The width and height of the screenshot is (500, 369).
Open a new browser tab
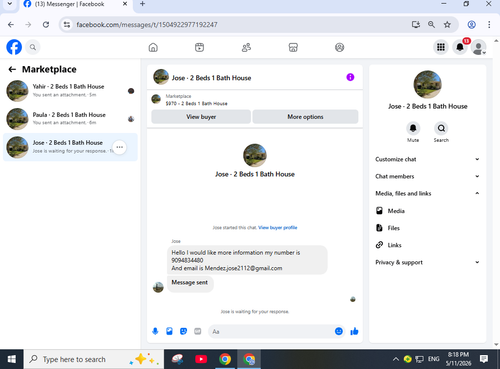142,4
